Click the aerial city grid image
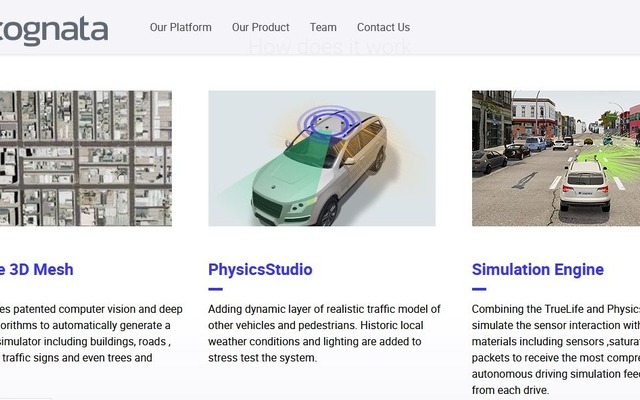This screenshot has height=400, width=640. [x=86, y=158]
